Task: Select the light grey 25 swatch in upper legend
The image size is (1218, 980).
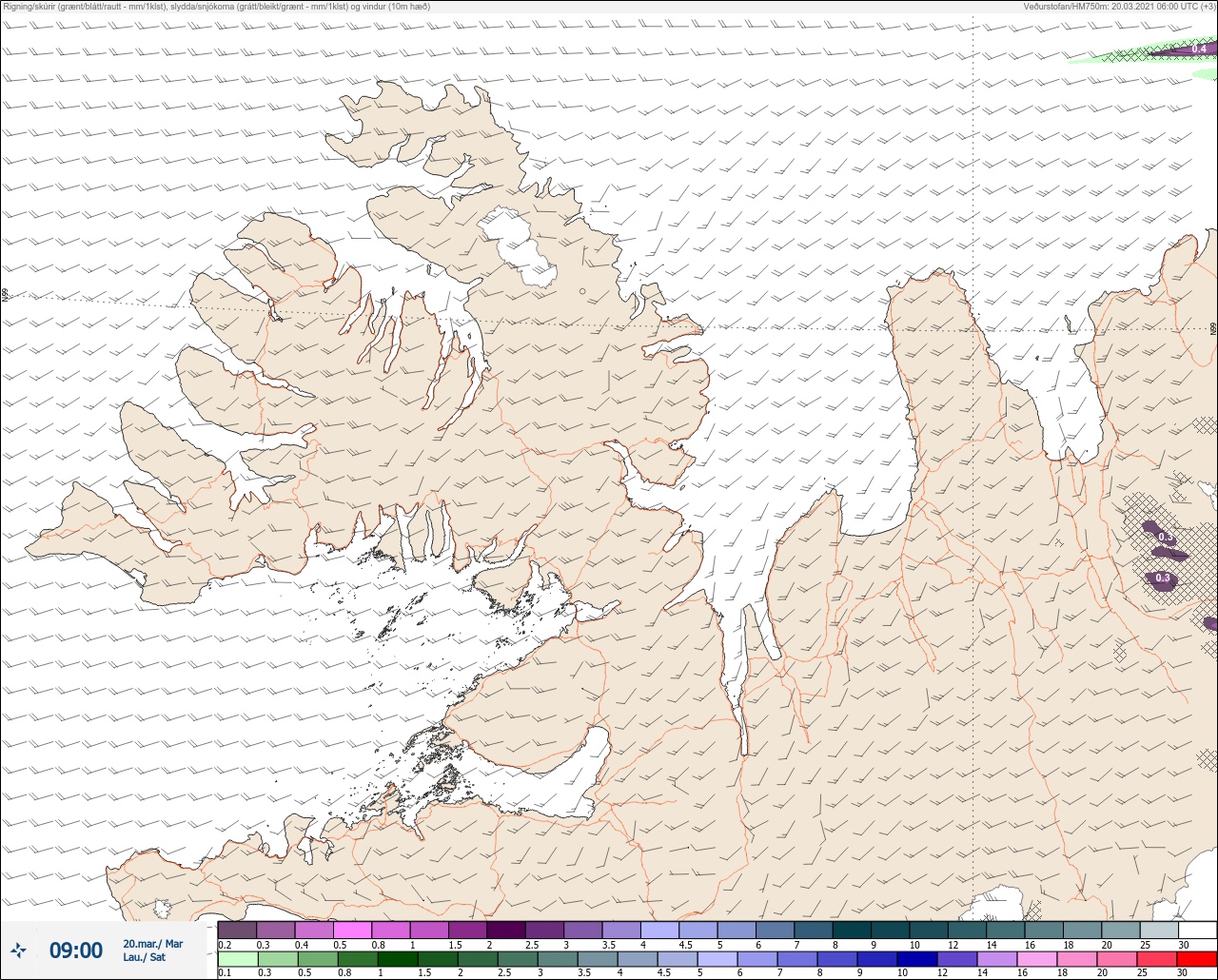Action: [1159, 930]
